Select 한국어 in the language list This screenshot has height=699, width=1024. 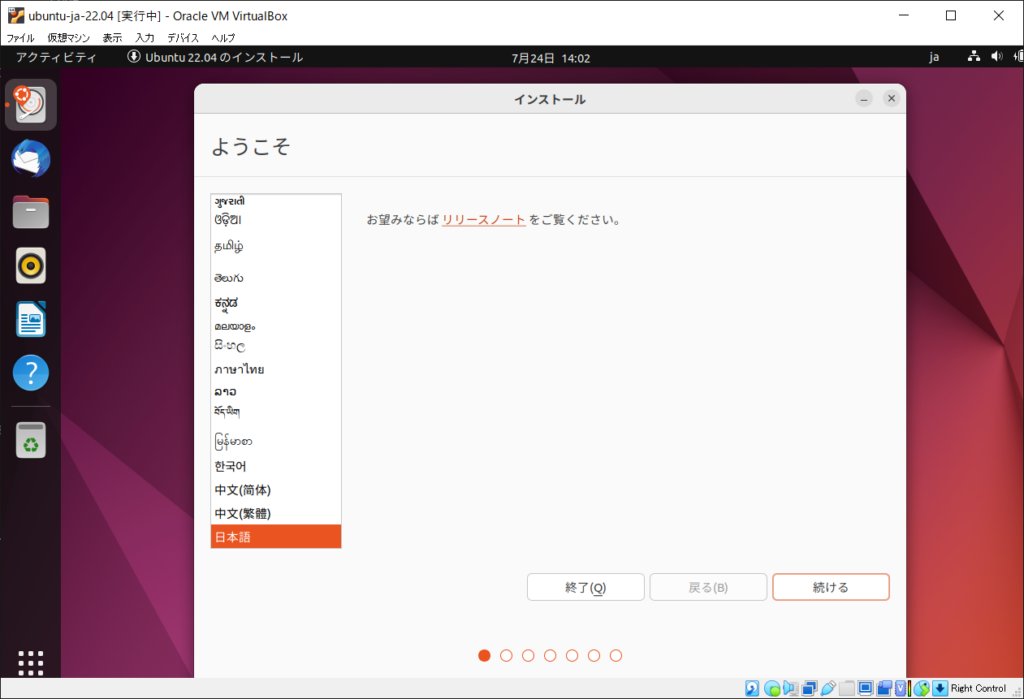276,466
